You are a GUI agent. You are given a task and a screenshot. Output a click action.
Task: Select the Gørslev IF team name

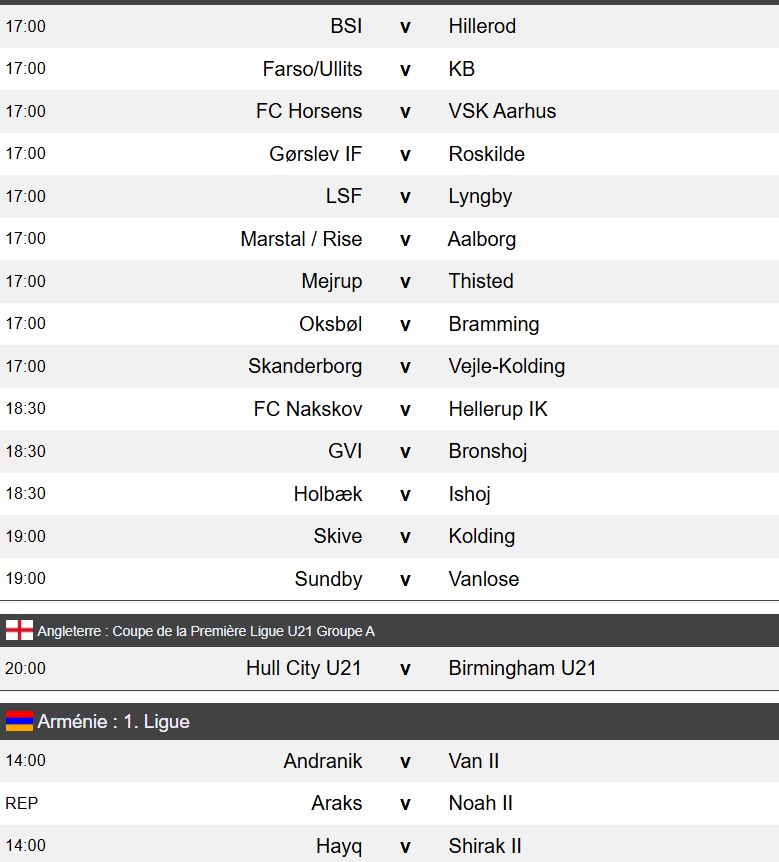[316, 154]
